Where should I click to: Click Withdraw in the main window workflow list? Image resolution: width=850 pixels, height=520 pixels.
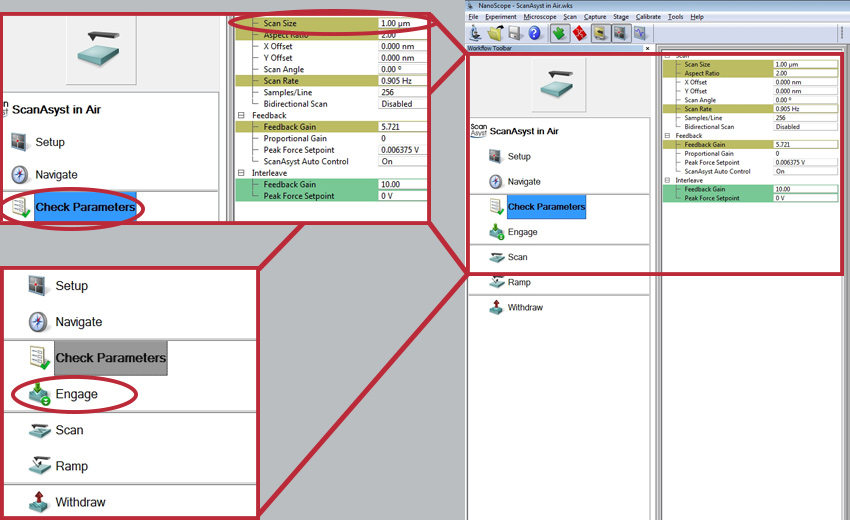pos(524,307)
